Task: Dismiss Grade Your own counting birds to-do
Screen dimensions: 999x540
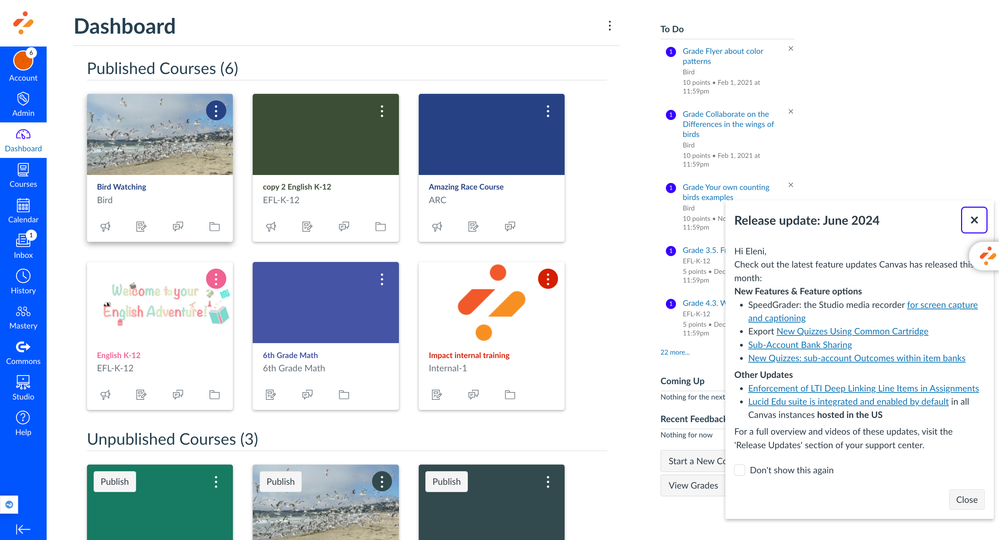Action: [x=791, y=185]
